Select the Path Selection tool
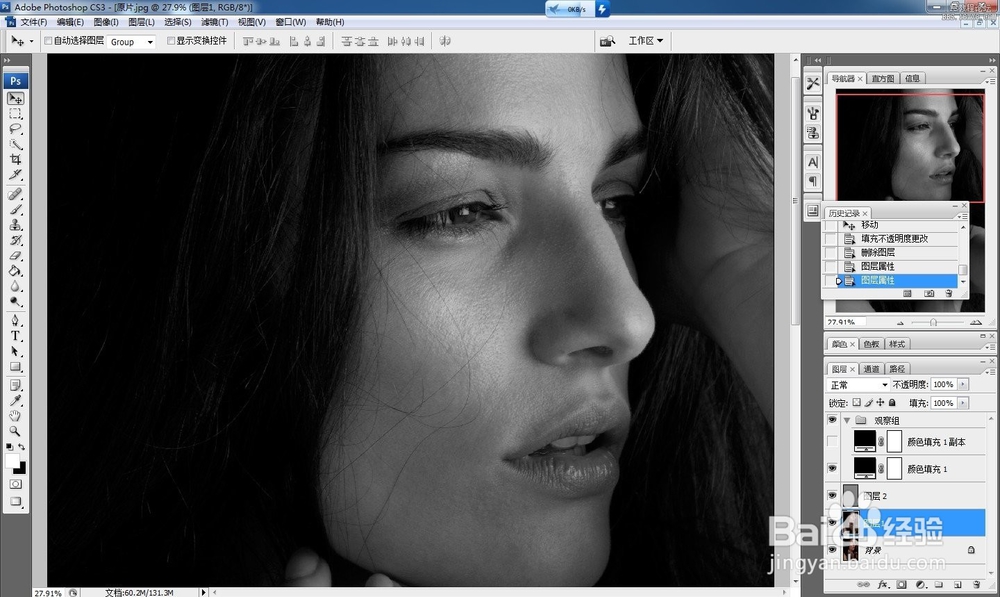1000x597 pixels. pyautogui.click(x=15, y=351)
